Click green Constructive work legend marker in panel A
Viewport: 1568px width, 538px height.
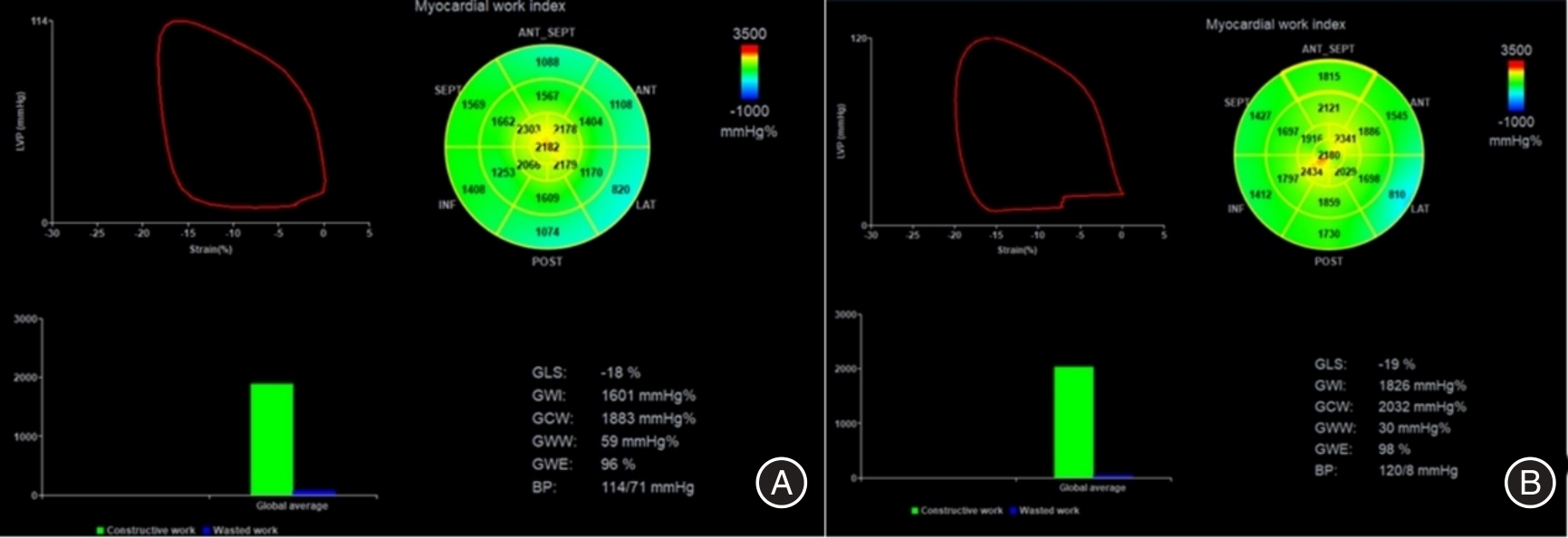pos(101,530)
